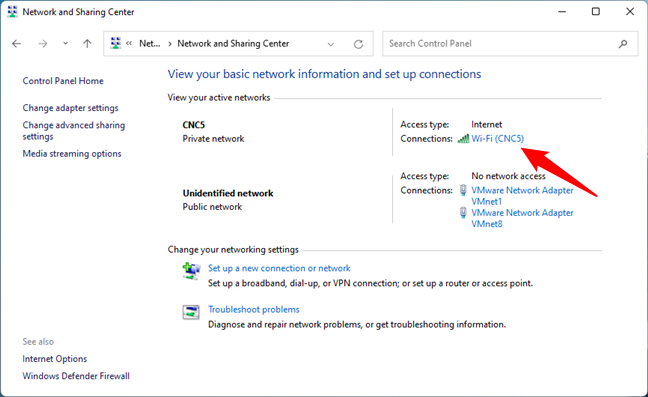Open Wi-Fi (CNC5) connection status
The width and height of the screenshot is (648, 397).
[497, 138]
